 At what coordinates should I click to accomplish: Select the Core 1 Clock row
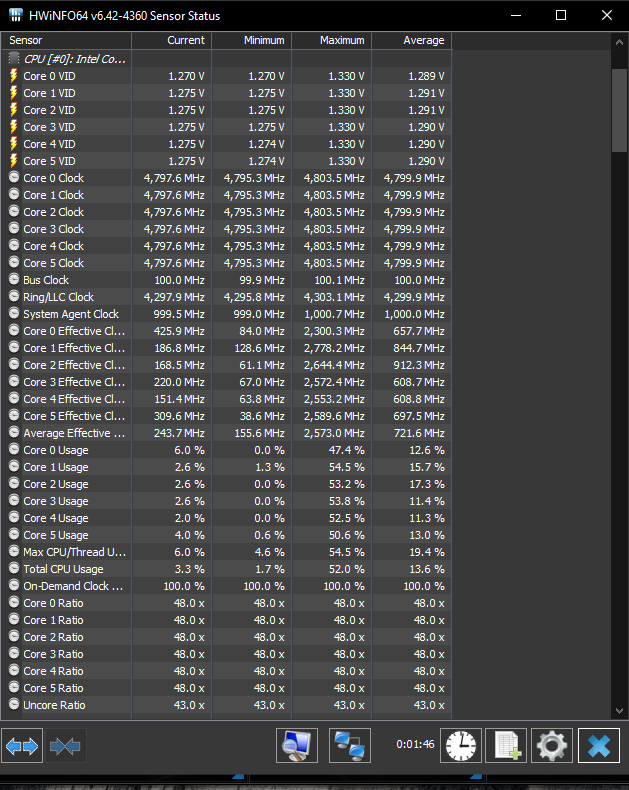click(226, 195)
